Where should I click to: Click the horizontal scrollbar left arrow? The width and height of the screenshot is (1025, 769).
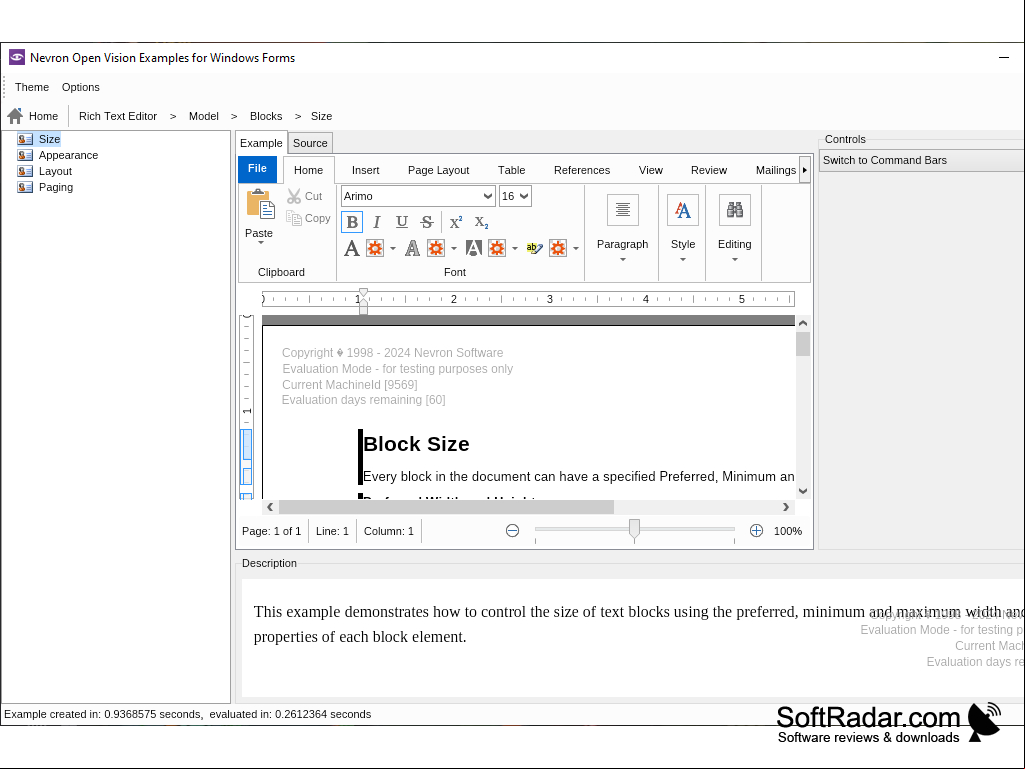tap(270, 507)
